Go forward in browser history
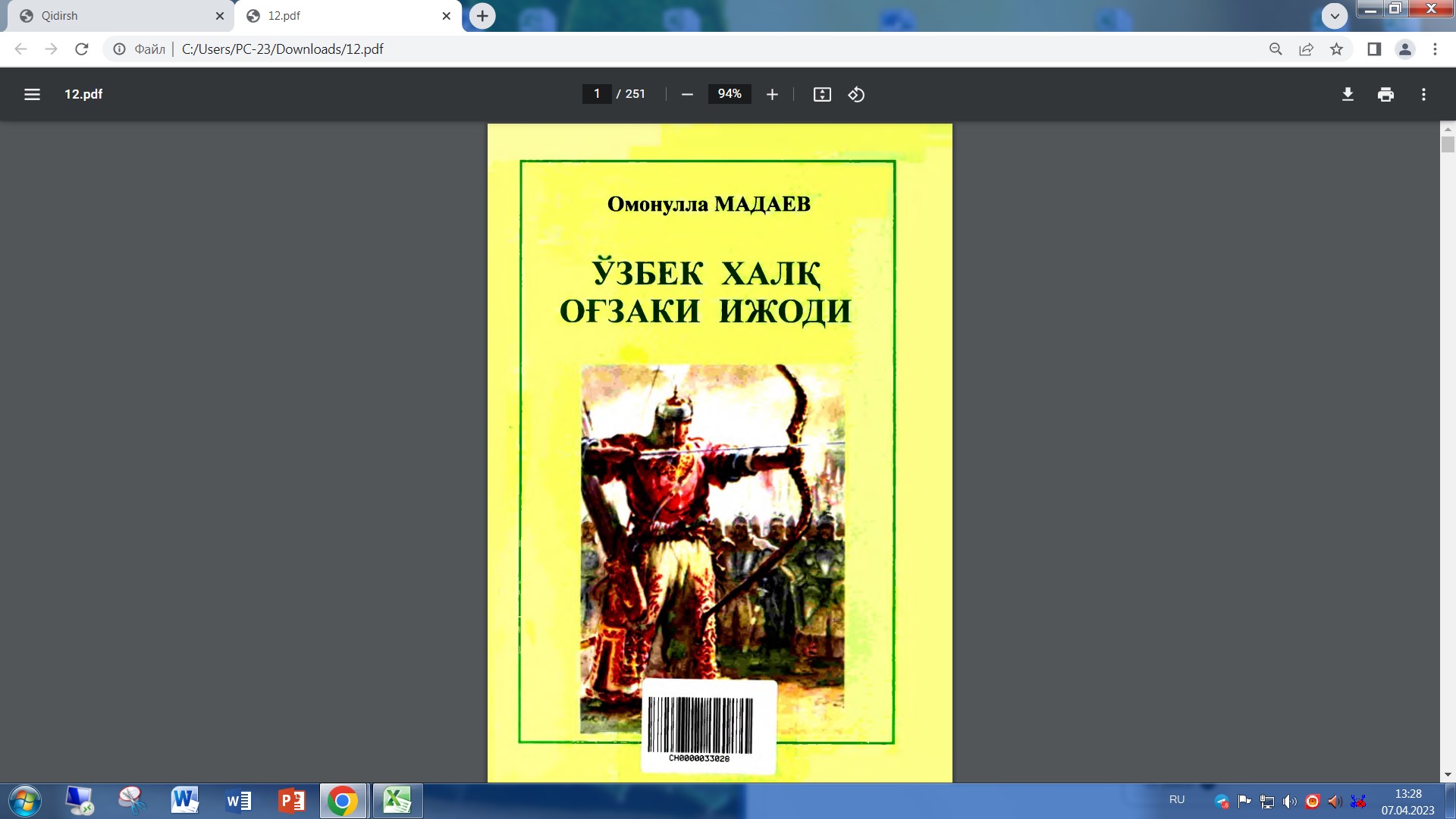Viewport: 1456px width, 819px height. (x=51, y=49)
